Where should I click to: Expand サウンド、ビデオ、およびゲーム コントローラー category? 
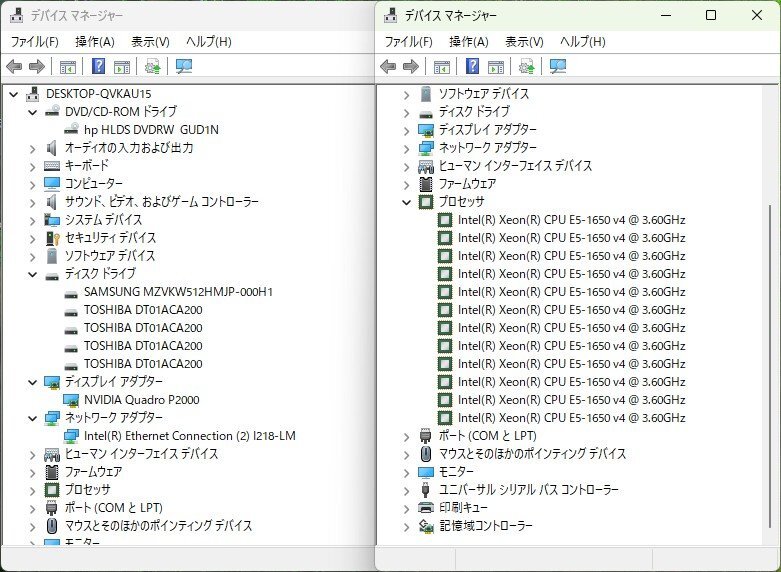click(32, 202)
